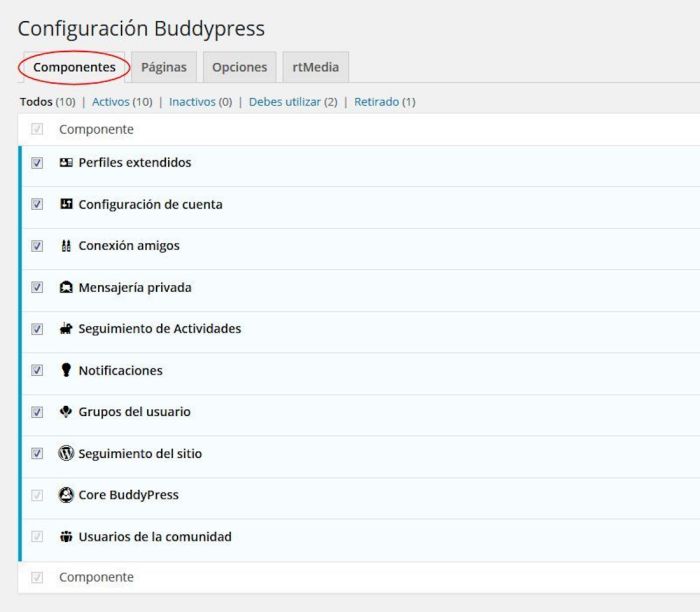The height and width of the screenshot is (612, 700).
Task: Toggle the Seguimiento del sitio checkbox
Action: [x=37, y=454]
